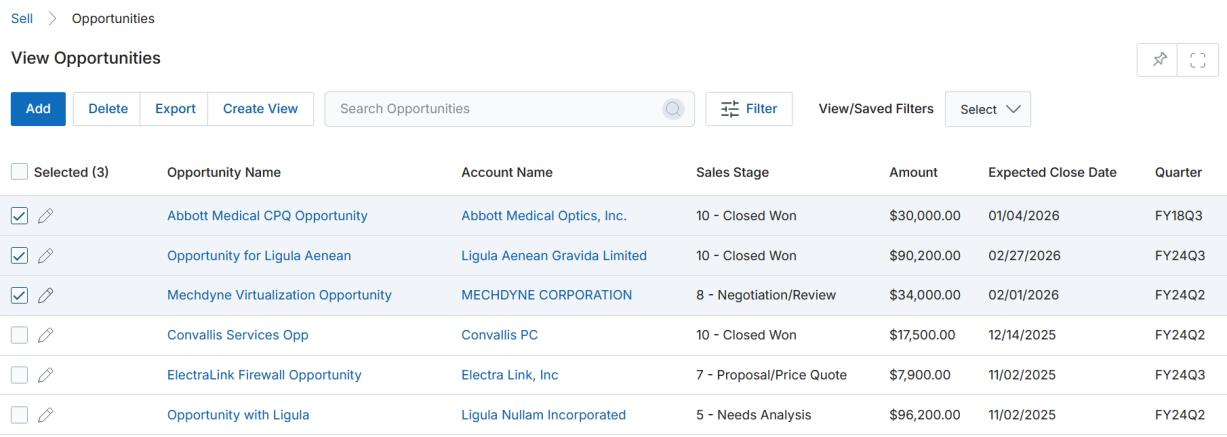
Task: Open the View/Saved Filters Select dropdown
Action: tap(988, 109)
